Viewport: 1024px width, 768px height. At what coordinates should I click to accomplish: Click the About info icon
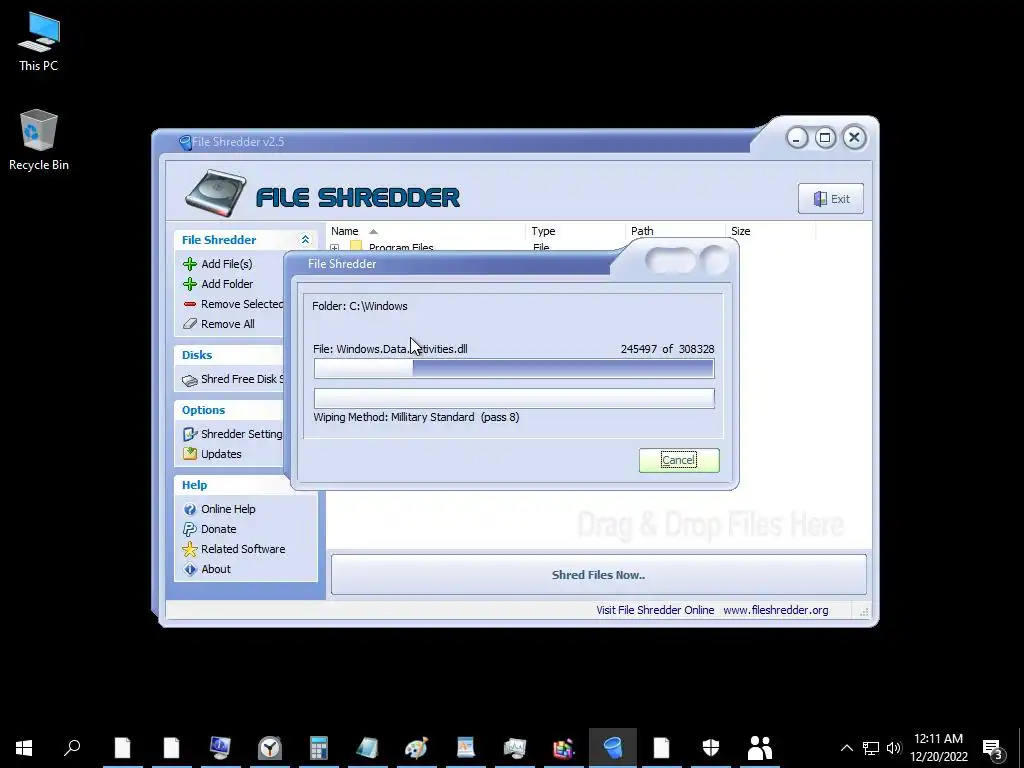click(190, 569)
